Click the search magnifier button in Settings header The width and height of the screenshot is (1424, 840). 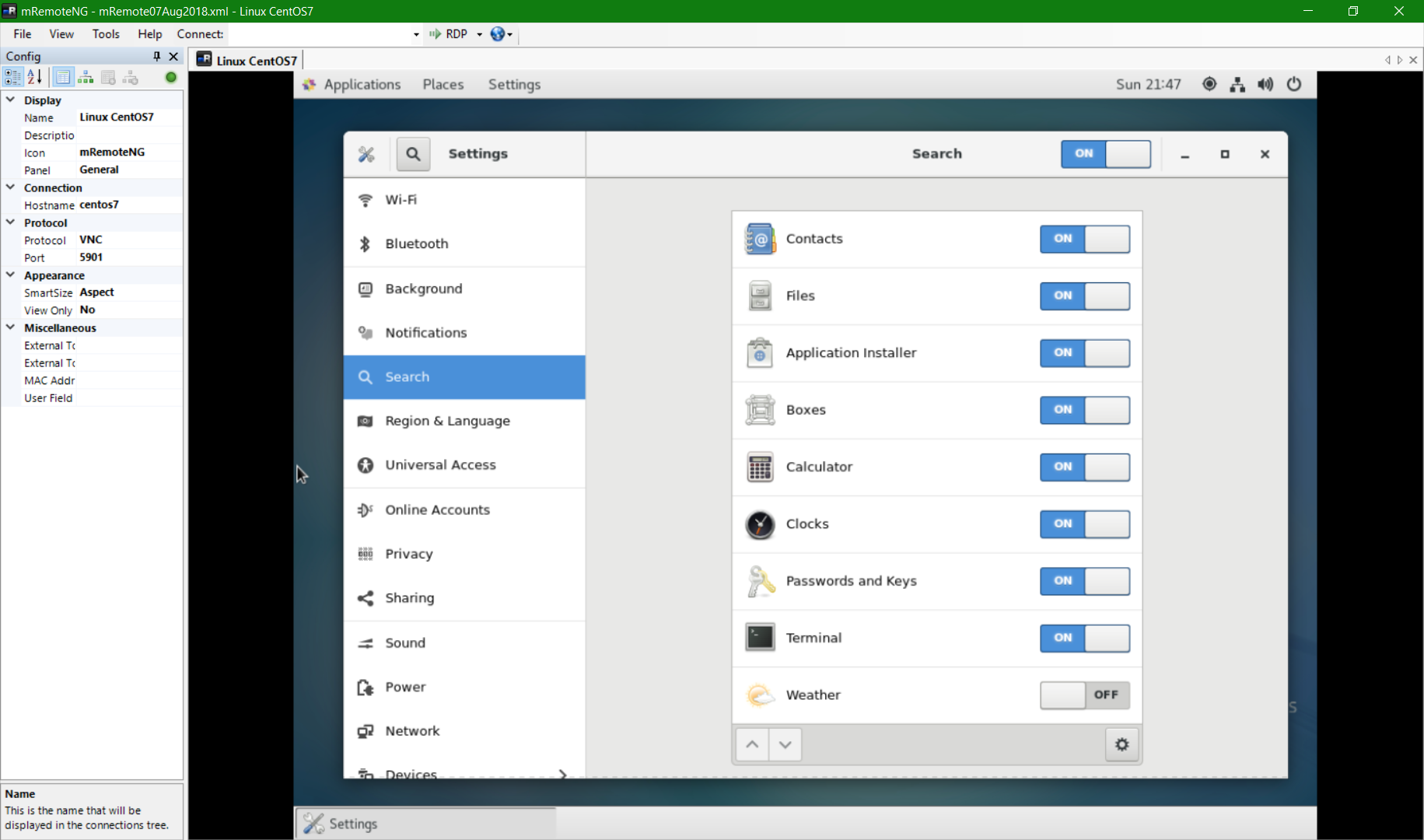click(x=413, y=154)
